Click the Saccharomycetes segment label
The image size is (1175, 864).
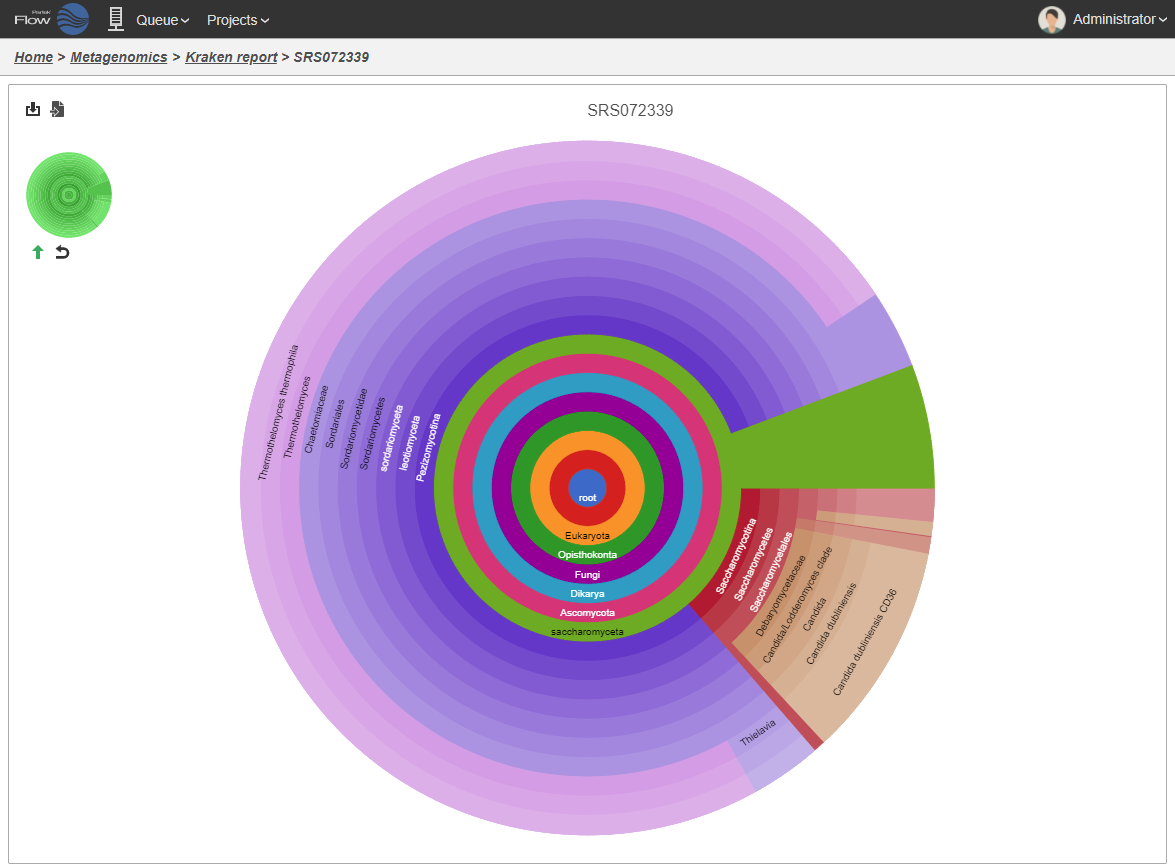pos(753,564)
